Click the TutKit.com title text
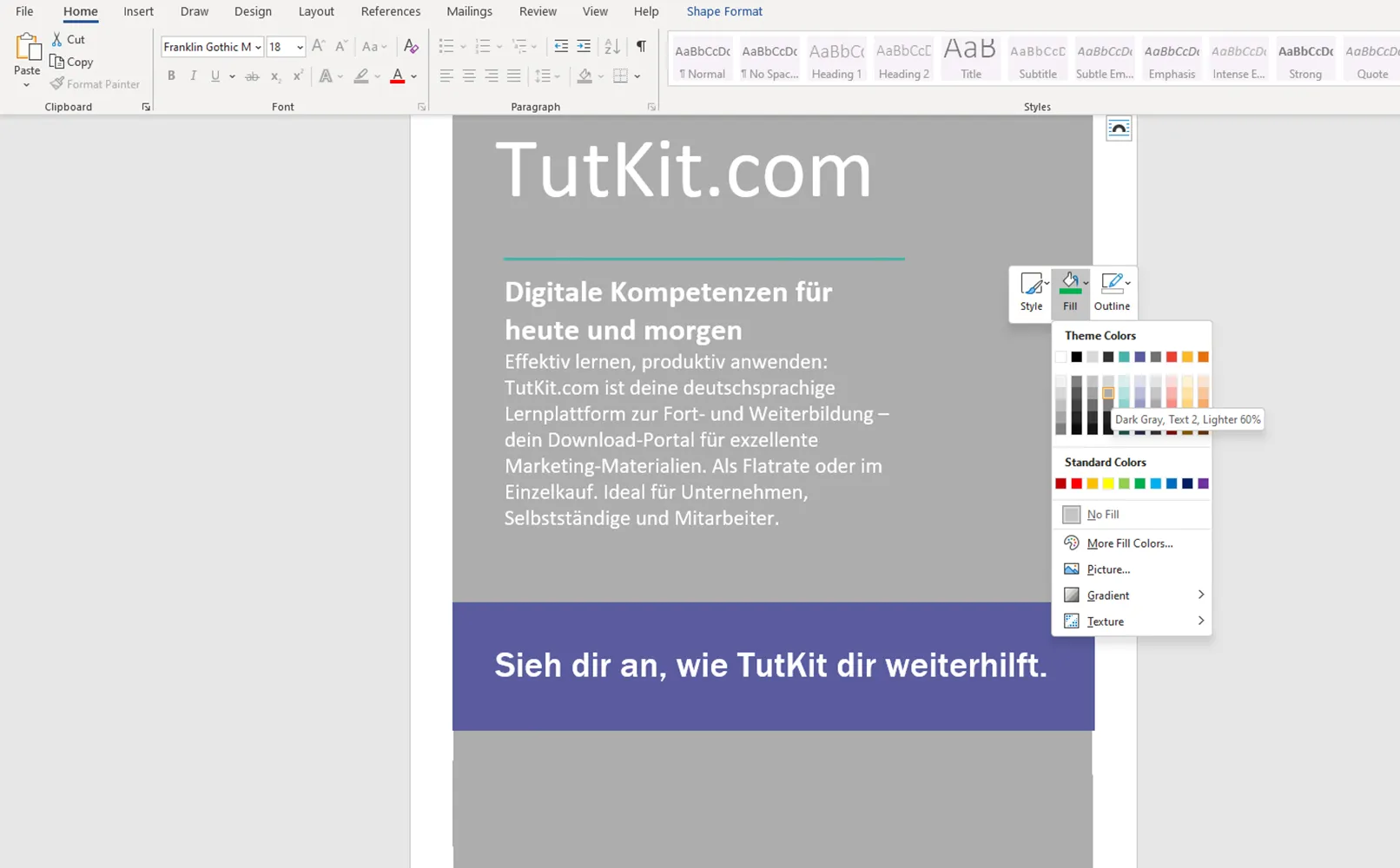The image size is (1400, 868). (683, 170)
